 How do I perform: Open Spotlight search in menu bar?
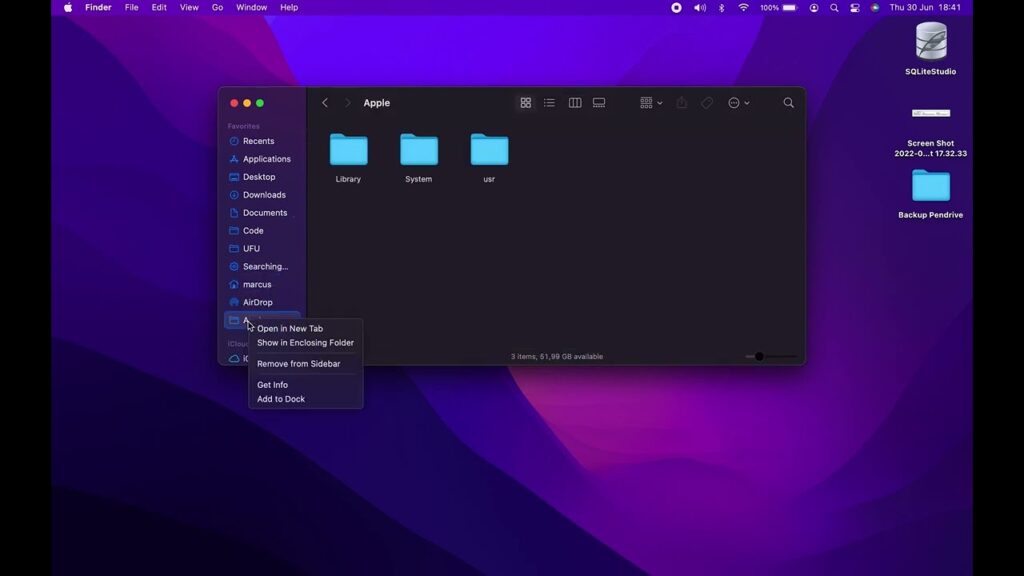(834, 8)
